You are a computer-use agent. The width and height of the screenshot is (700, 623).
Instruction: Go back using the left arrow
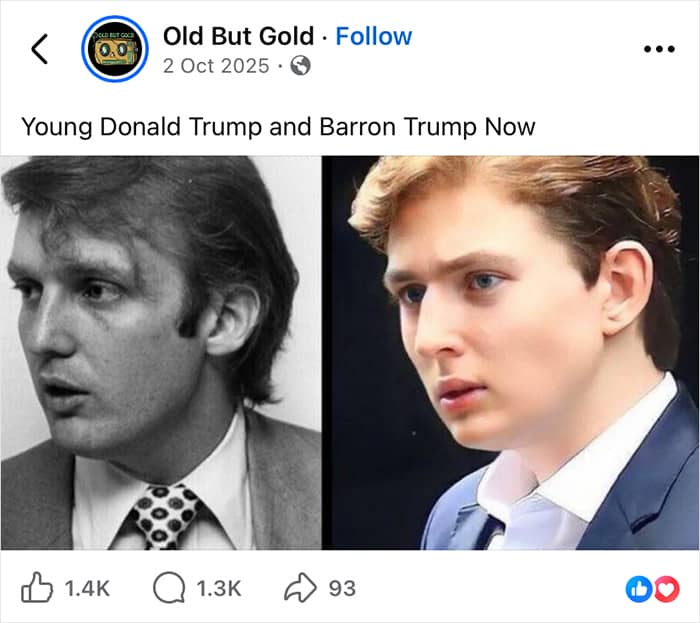click(x=40, y=49)
